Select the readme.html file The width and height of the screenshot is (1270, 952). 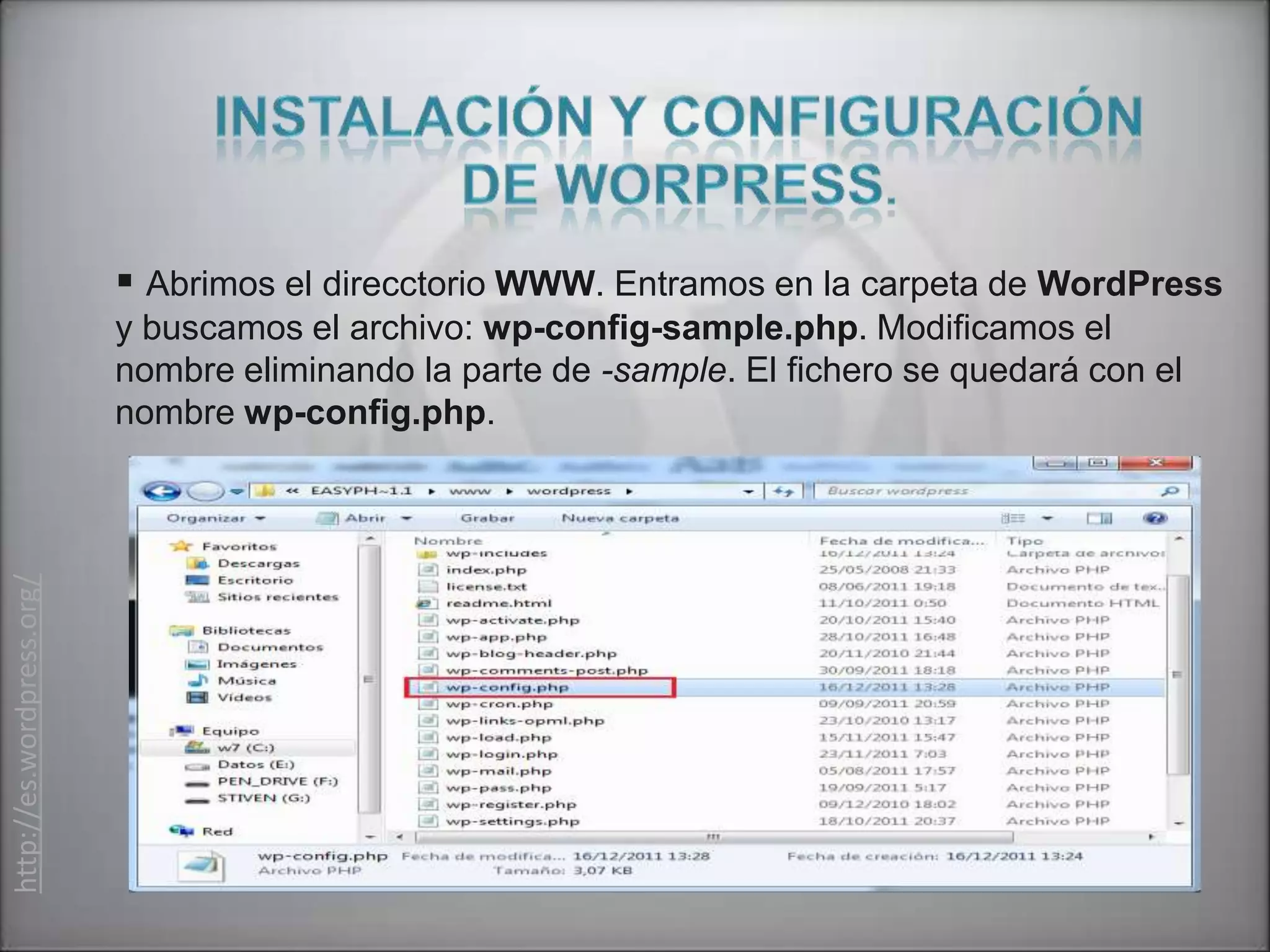coord(499,603)
